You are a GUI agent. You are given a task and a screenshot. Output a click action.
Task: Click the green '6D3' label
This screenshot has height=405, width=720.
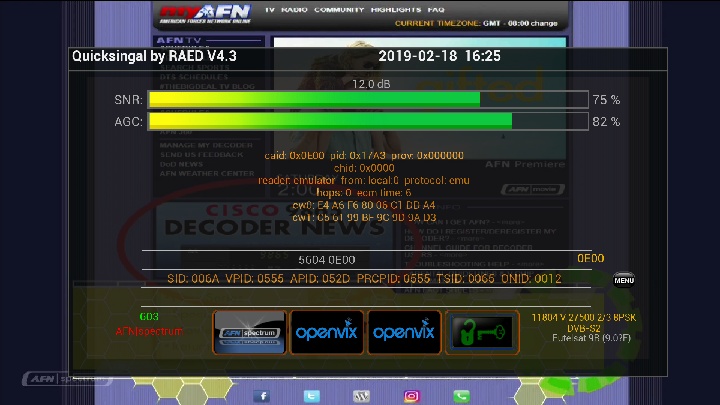coord(149,317)
